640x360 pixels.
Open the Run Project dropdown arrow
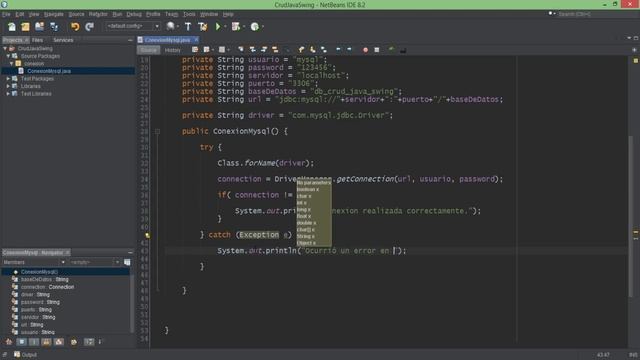pos(225,27)
